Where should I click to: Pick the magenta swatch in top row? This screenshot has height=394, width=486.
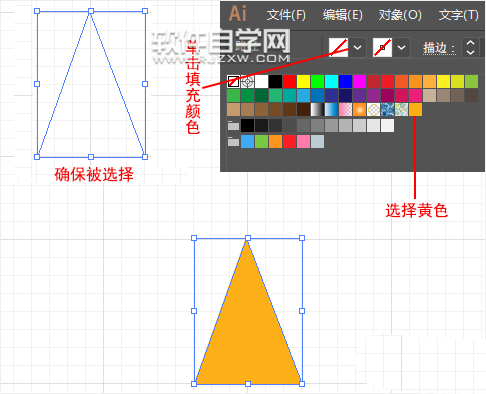point(359,81)
